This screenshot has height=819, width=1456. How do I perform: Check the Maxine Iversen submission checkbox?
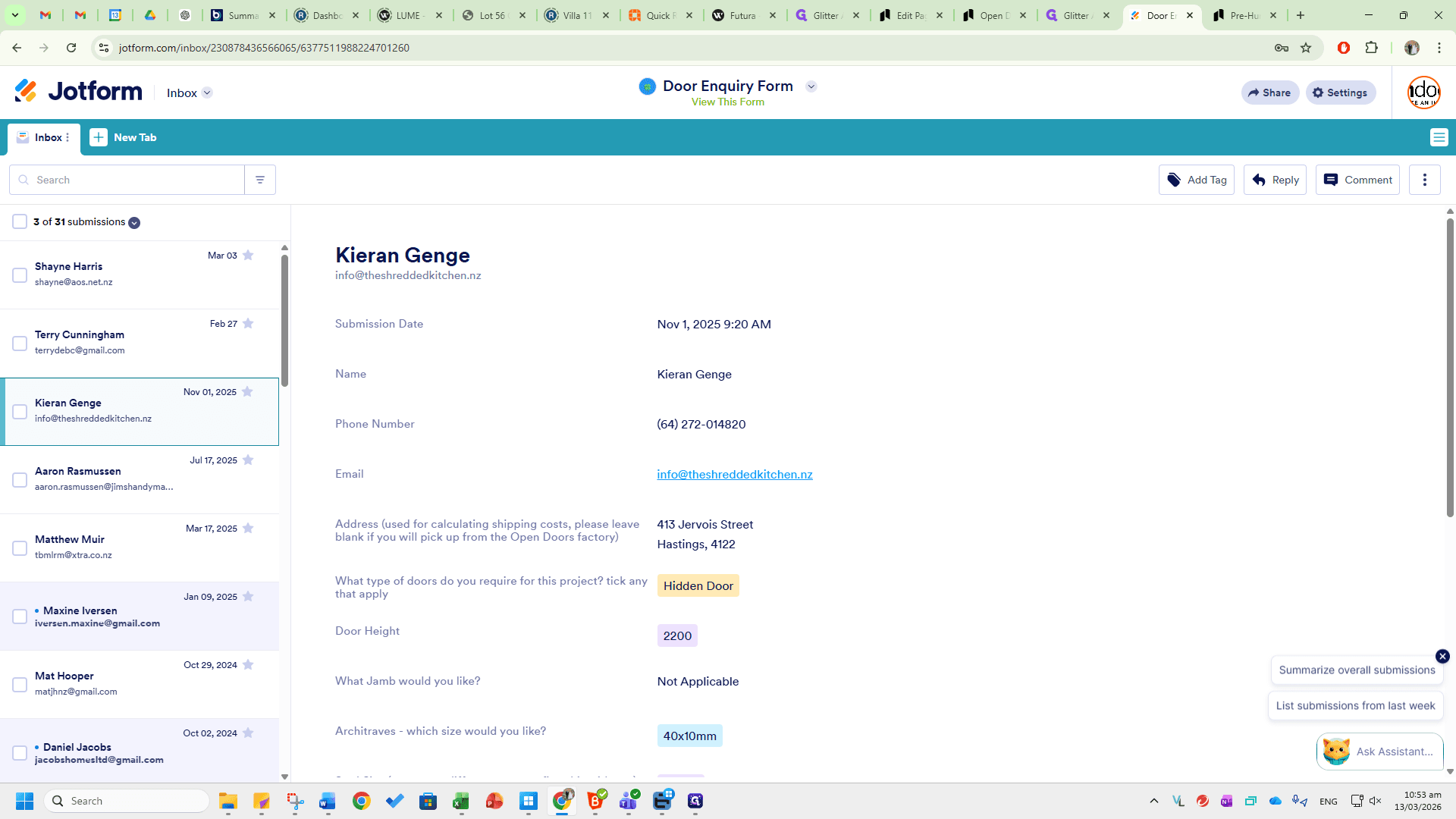pos(20,617)
